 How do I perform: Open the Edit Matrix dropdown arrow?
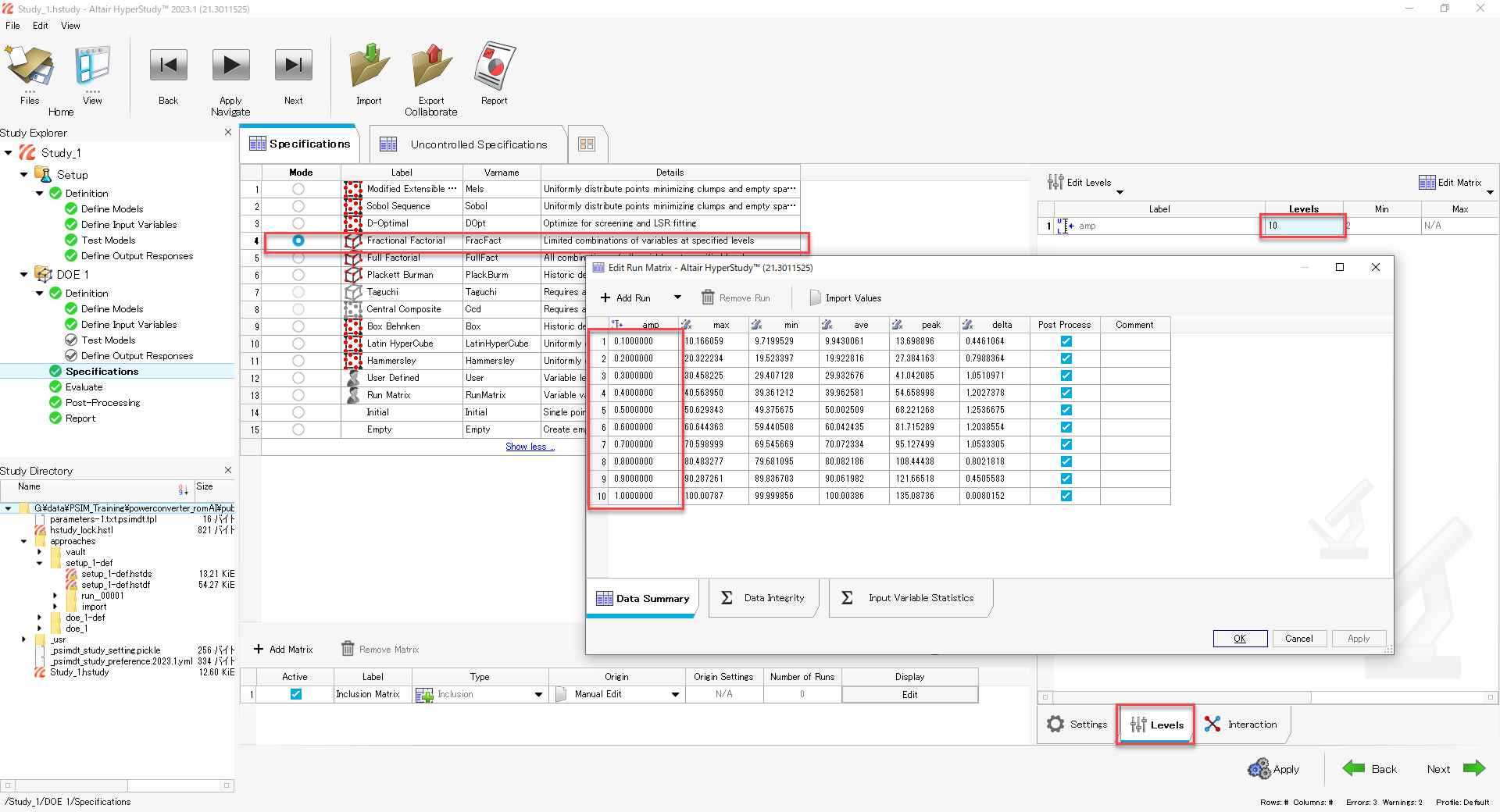pos(1490,192)
